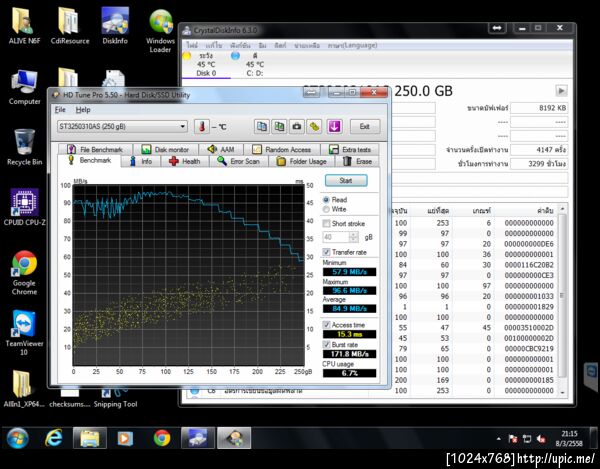
Task: Click the purple download arrow icon in HD Tune
Action: [x=334, y=127]
